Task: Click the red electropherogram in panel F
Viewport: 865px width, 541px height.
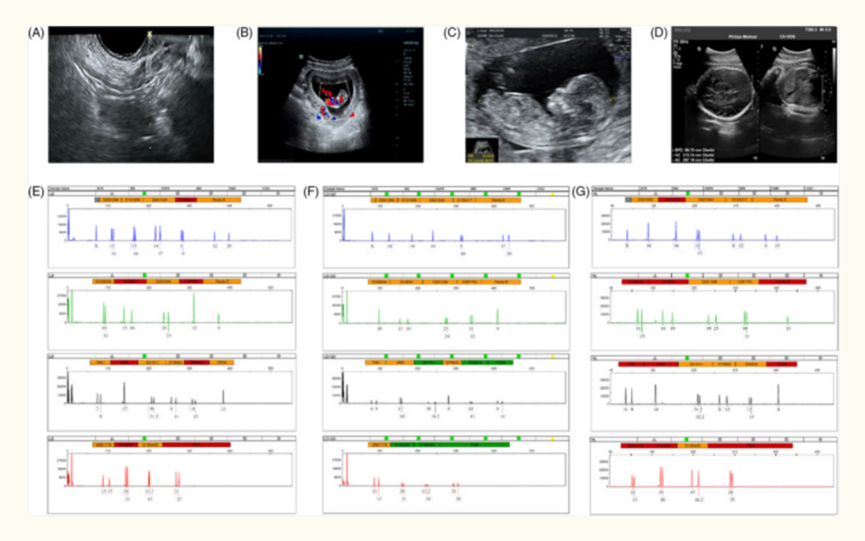Action: (x=430, y=470)
